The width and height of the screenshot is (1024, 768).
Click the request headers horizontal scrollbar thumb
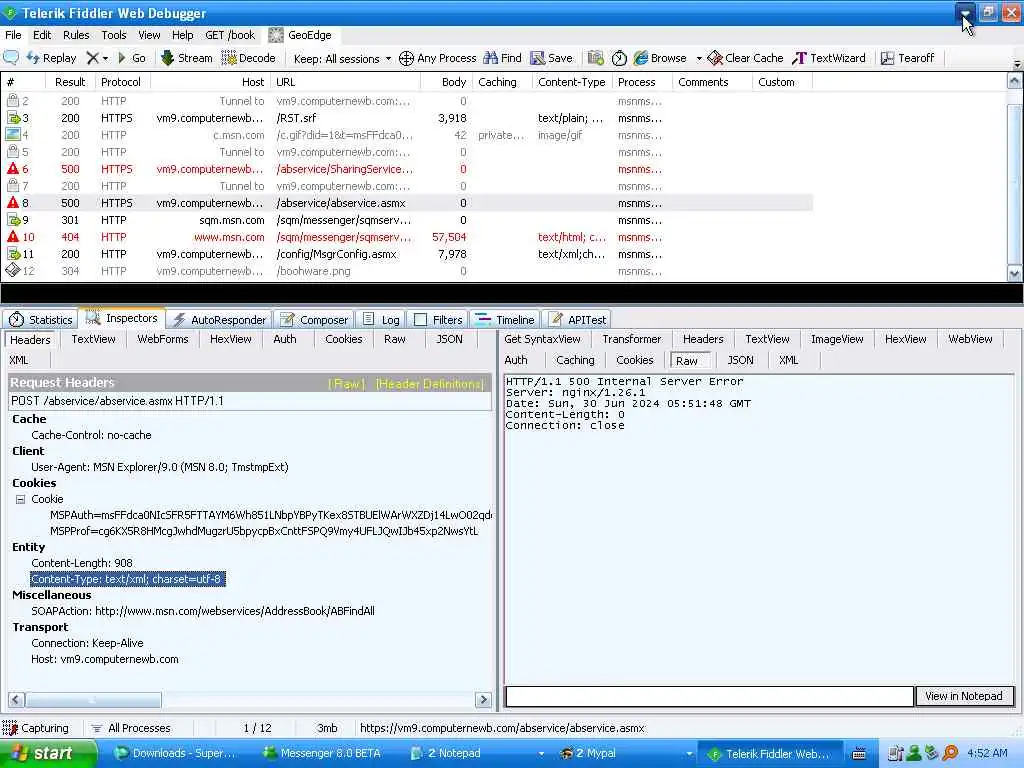click(x=93, y=699)
